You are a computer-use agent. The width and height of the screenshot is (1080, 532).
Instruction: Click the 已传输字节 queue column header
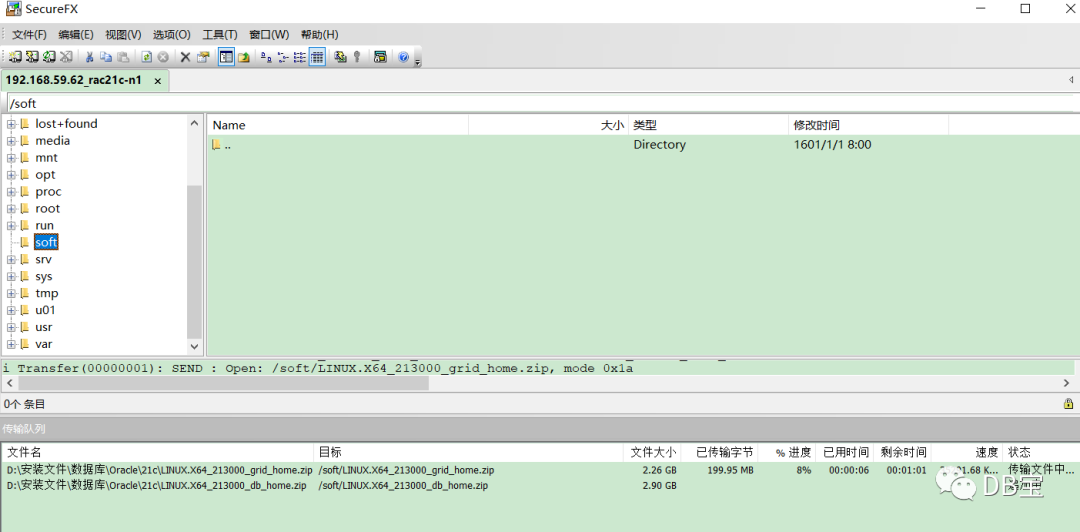click(719, 453)
